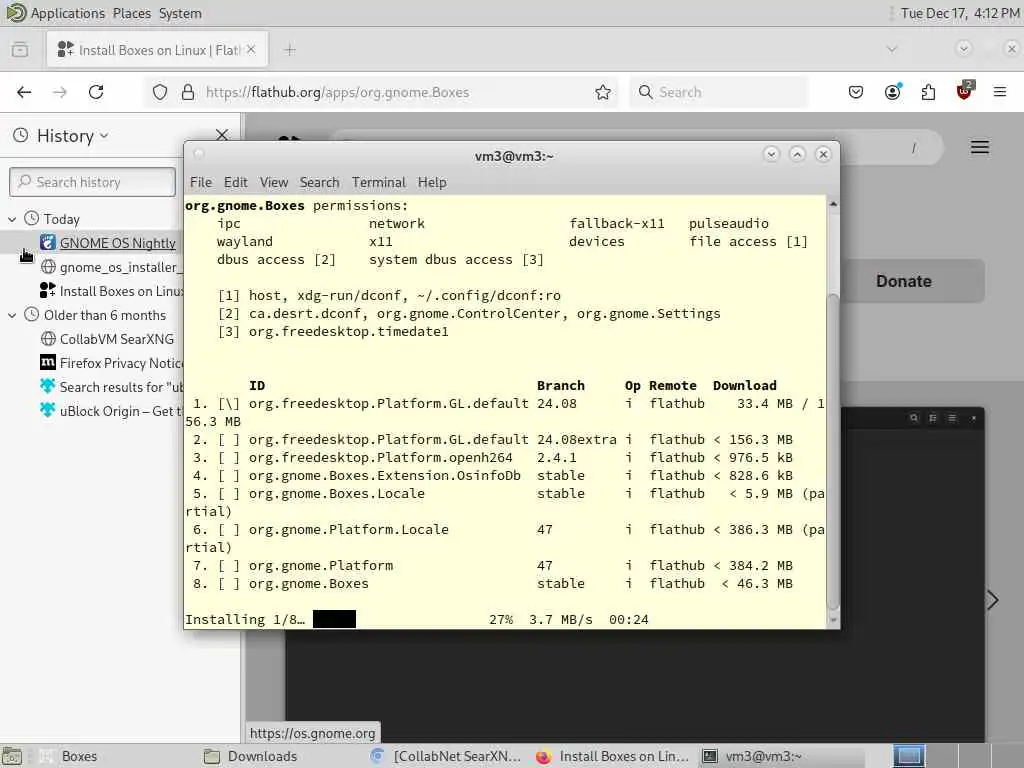The image size is (1024, 768).
Task: Open the Firefox hamburger application menu
Action: coord(1000,92)
